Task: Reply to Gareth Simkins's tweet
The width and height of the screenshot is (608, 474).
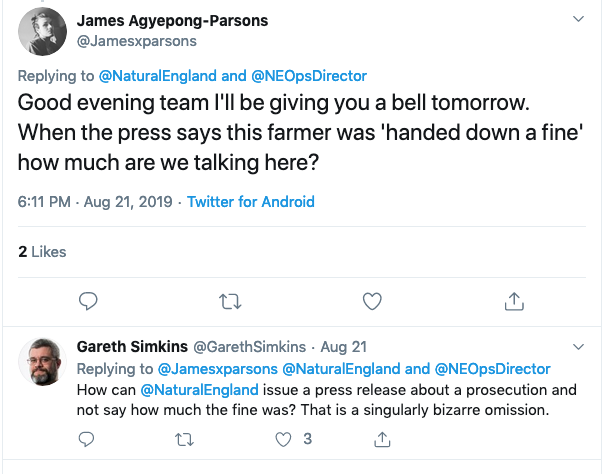Action: pos(87,439)
